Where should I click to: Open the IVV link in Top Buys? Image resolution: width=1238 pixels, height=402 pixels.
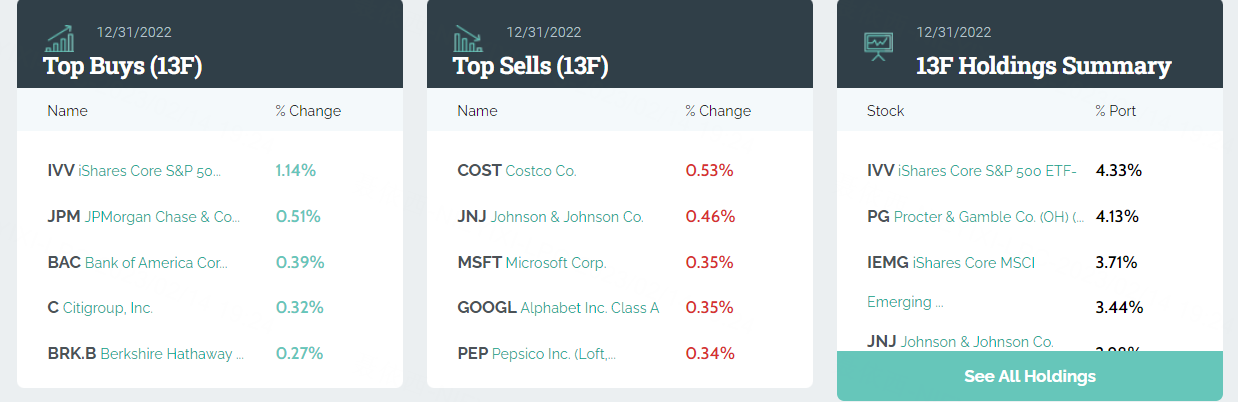(134, 170)
